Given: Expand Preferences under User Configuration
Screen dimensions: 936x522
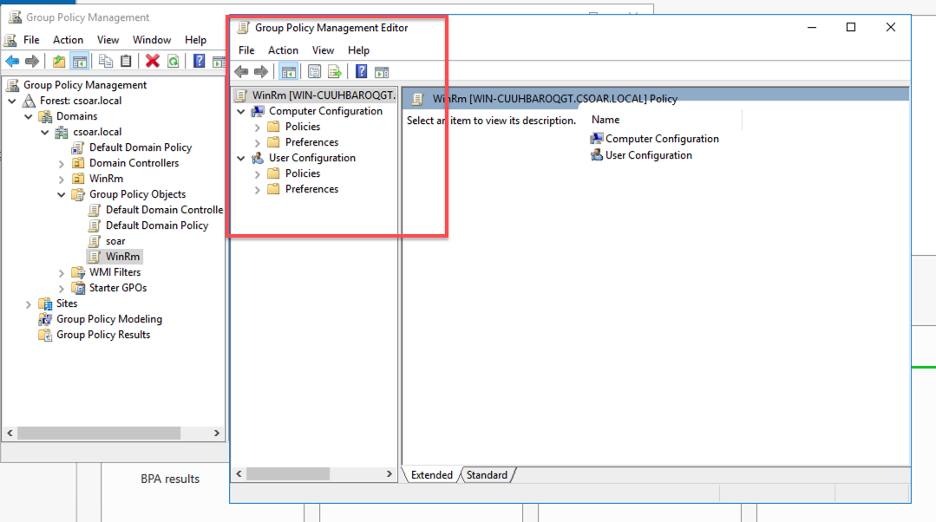Looking at the screenshot, I should tap(257, 189).
